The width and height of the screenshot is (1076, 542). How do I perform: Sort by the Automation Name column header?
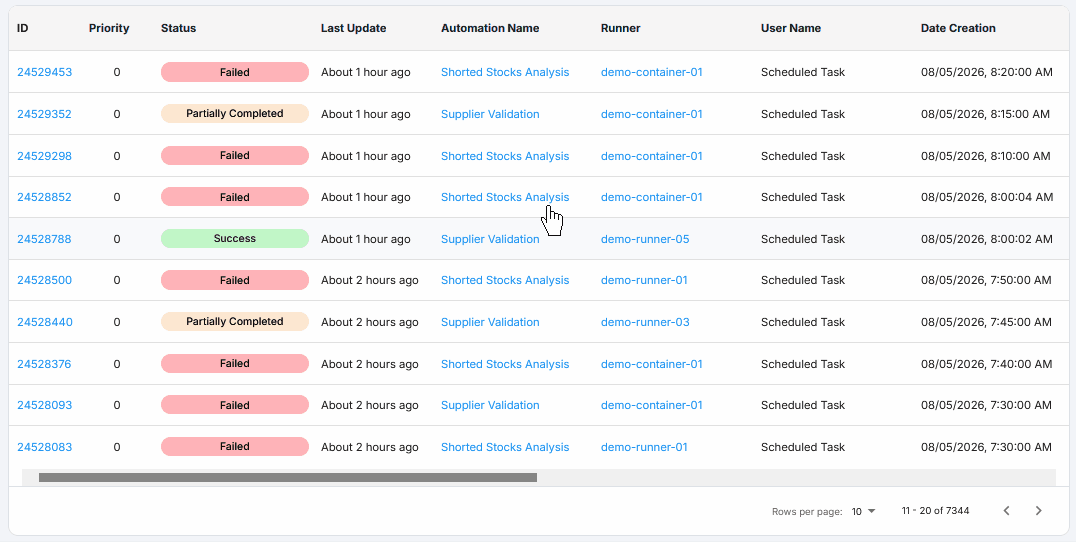coord(490,28)
